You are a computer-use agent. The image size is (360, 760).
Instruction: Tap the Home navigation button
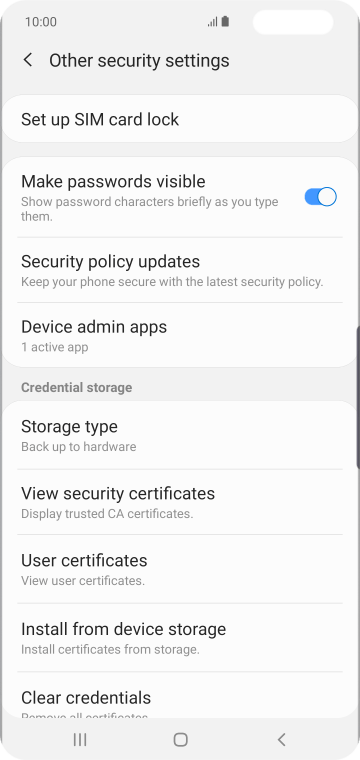180,739
